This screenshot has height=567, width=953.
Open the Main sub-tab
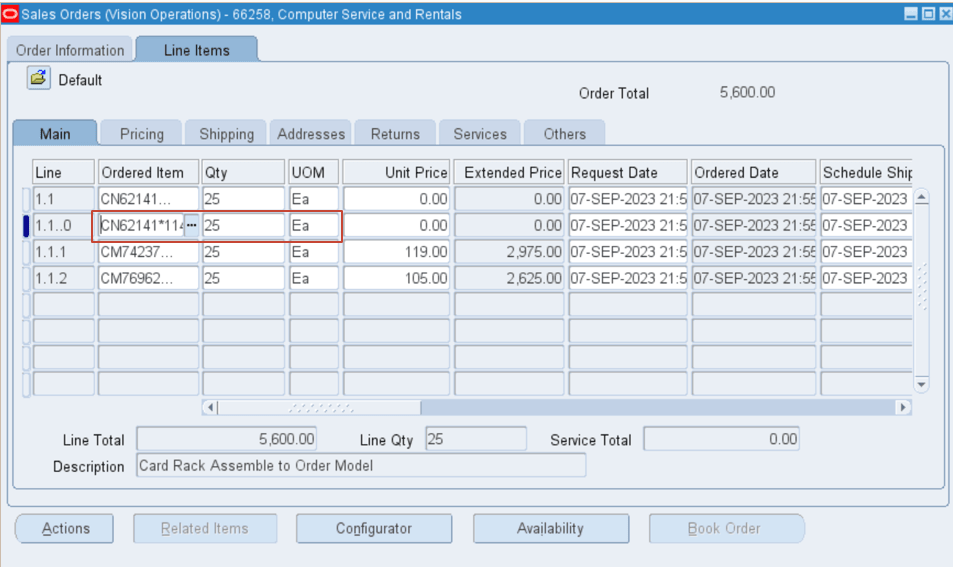tap(55, 134)
